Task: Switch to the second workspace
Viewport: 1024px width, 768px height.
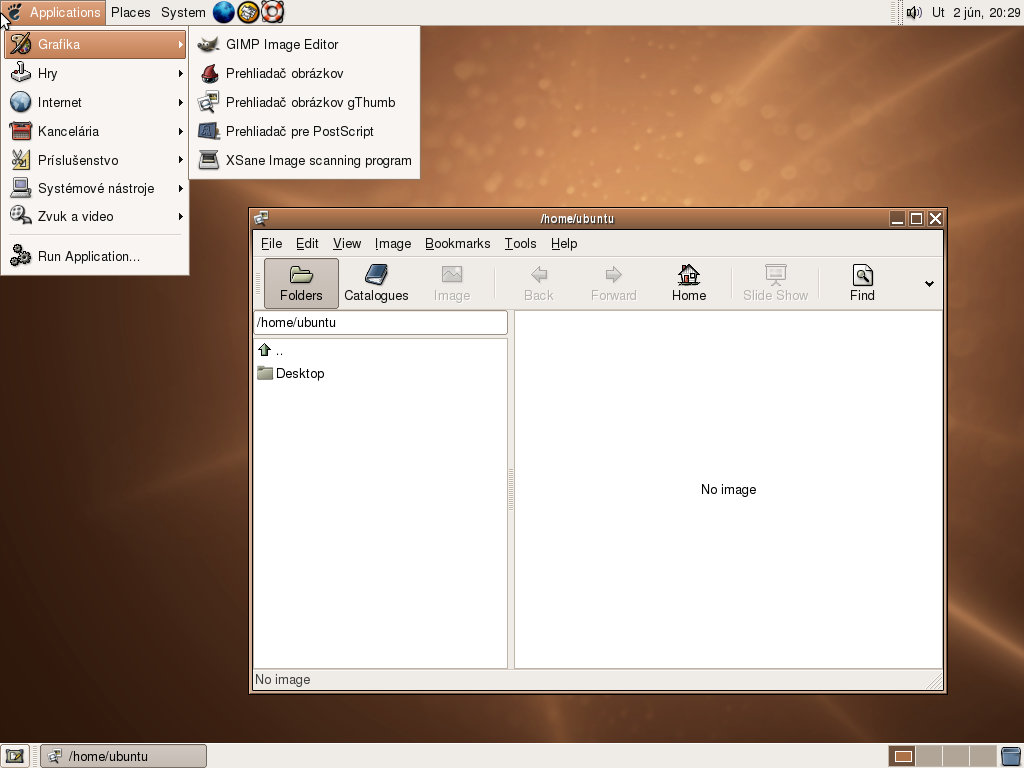Action: [930, 756]
